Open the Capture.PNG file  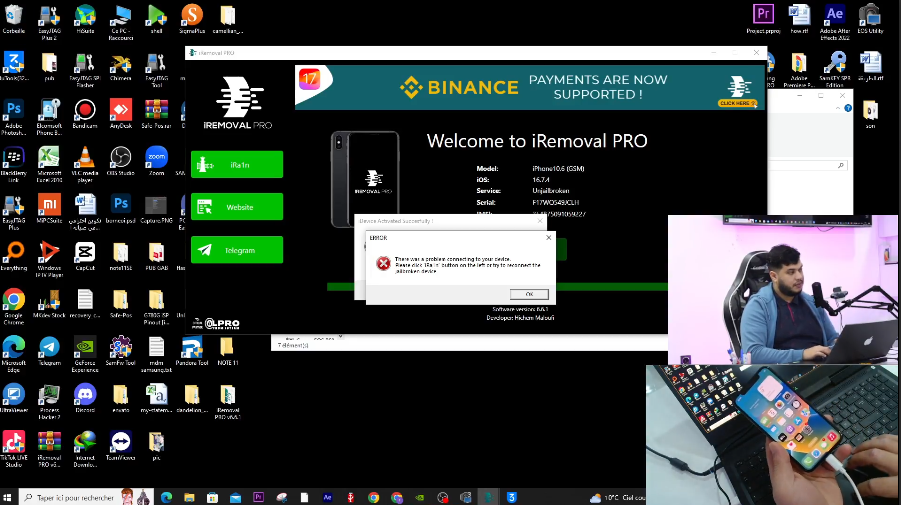pos(156,209)
